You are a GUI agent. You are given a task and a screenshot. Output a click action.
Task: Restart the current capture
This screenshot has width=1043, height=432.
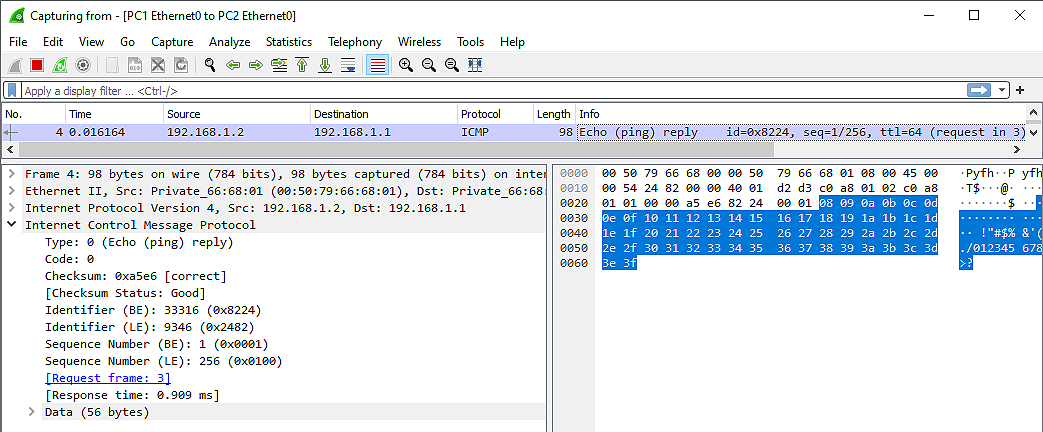[x=60, y=65]
